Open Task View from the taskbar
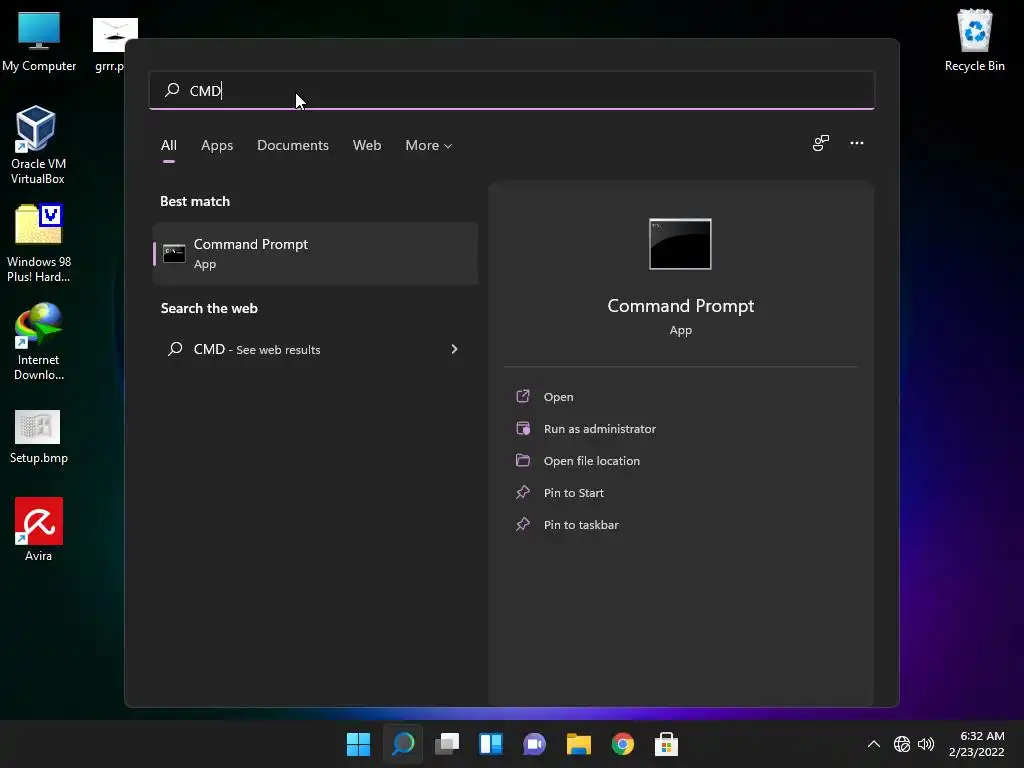This screenshot has height=768, width=1024. 447,744
